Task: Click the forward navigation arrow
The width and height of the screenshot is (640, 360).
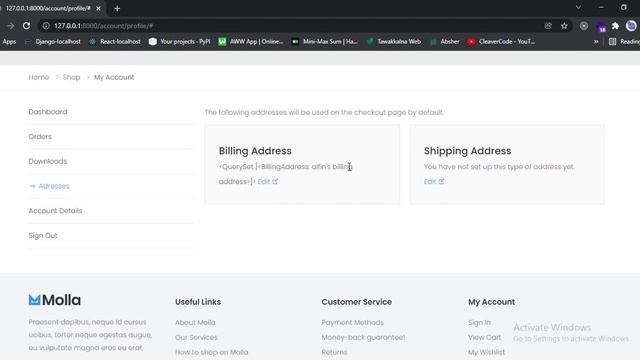Action: point(11,26)
